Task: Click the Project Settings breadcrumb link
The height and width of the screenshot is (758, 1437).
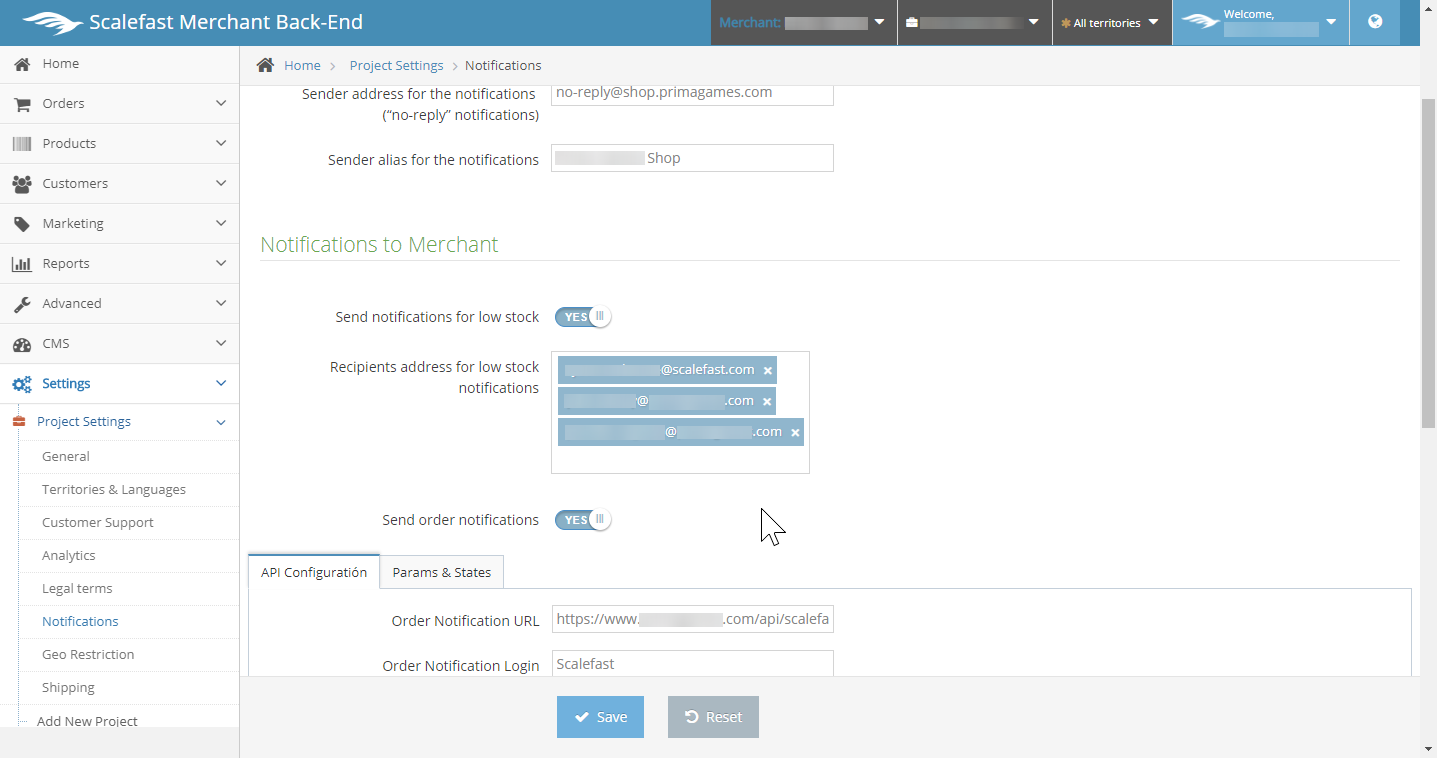Action: click(x=396, y=66)
